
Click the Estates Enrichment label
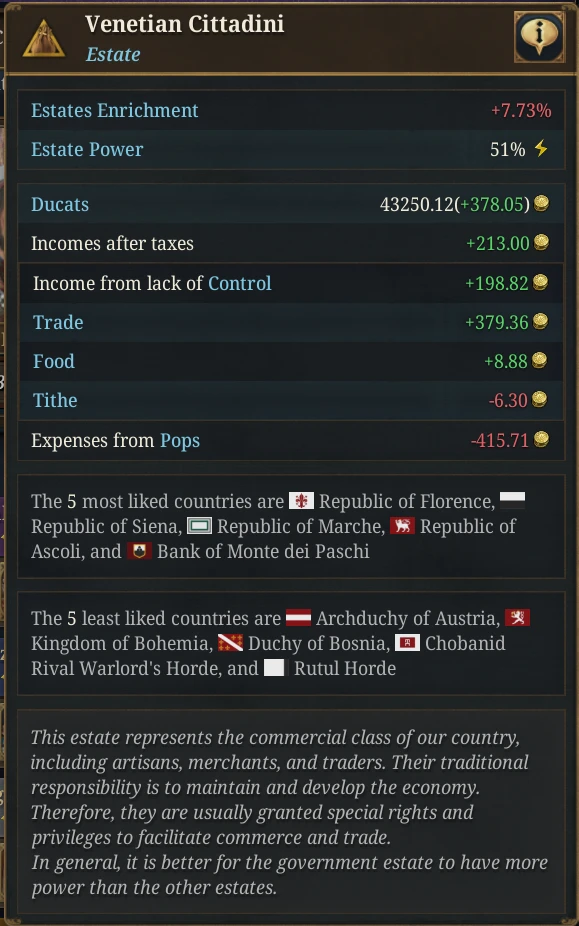pos(115,110)
